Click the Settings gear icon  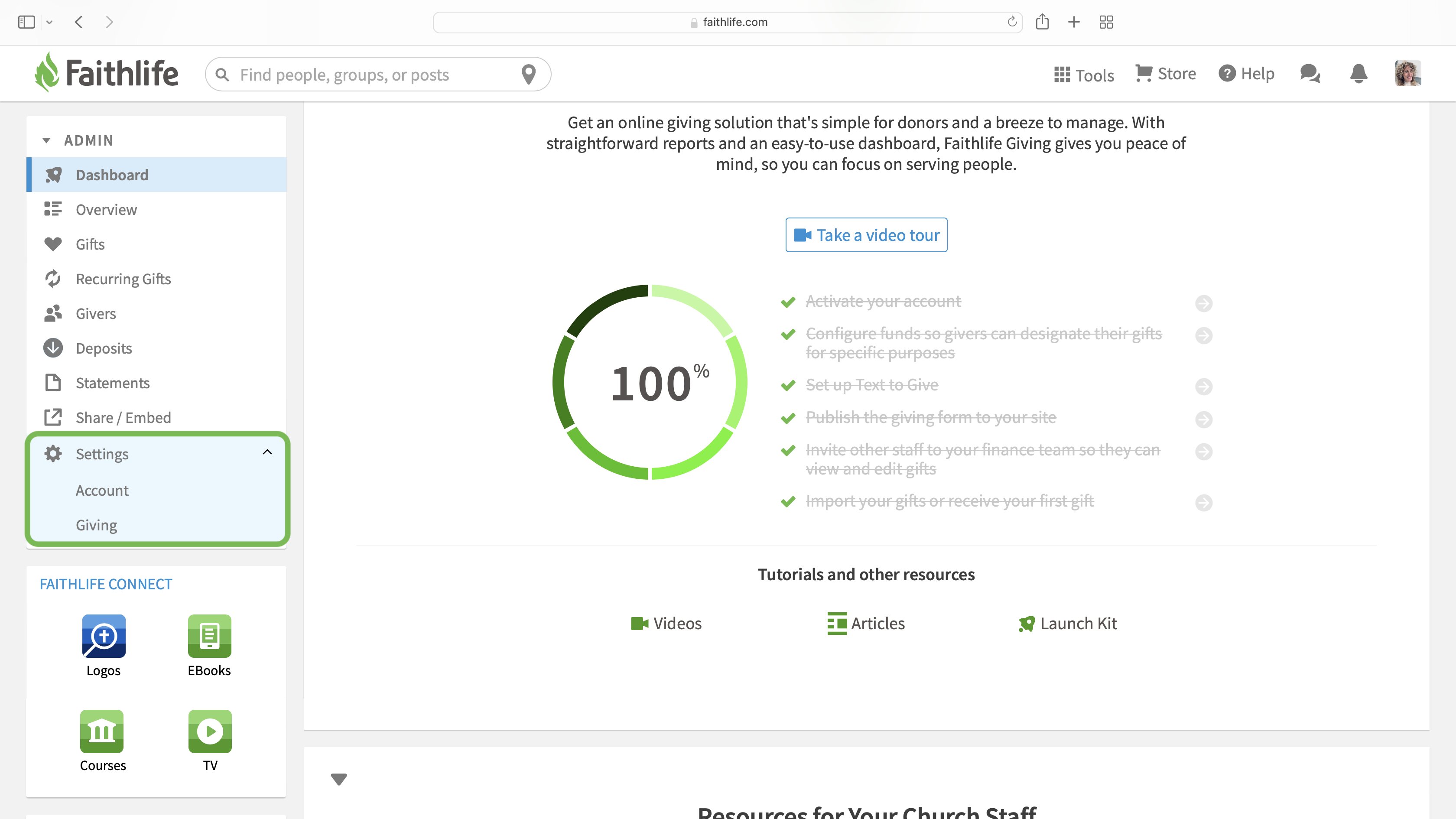[x=53, y=453]
